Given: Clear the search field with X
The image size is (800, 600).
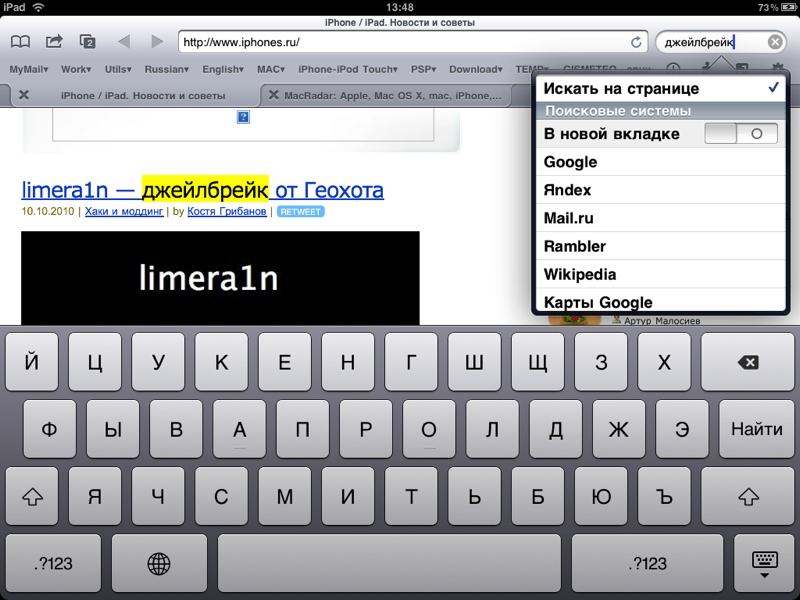Looking at the screenshot, I should pos(774,42).
